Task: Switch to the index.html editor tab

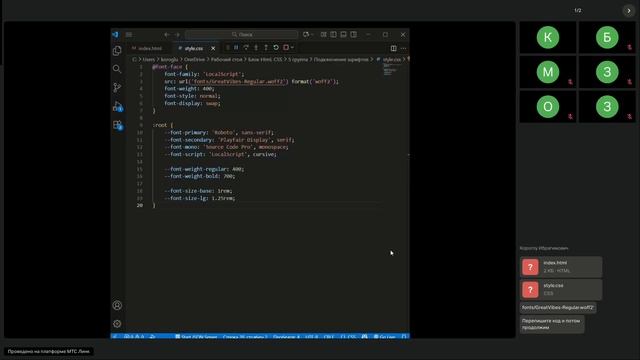Action: (147, 48)
